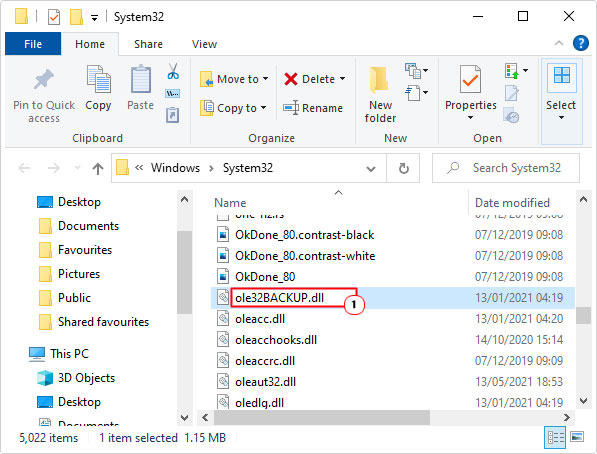Image resolution: width=597 pixels, height=454 pixels.
Task: Click the New item icon
Action: (413, 71)
